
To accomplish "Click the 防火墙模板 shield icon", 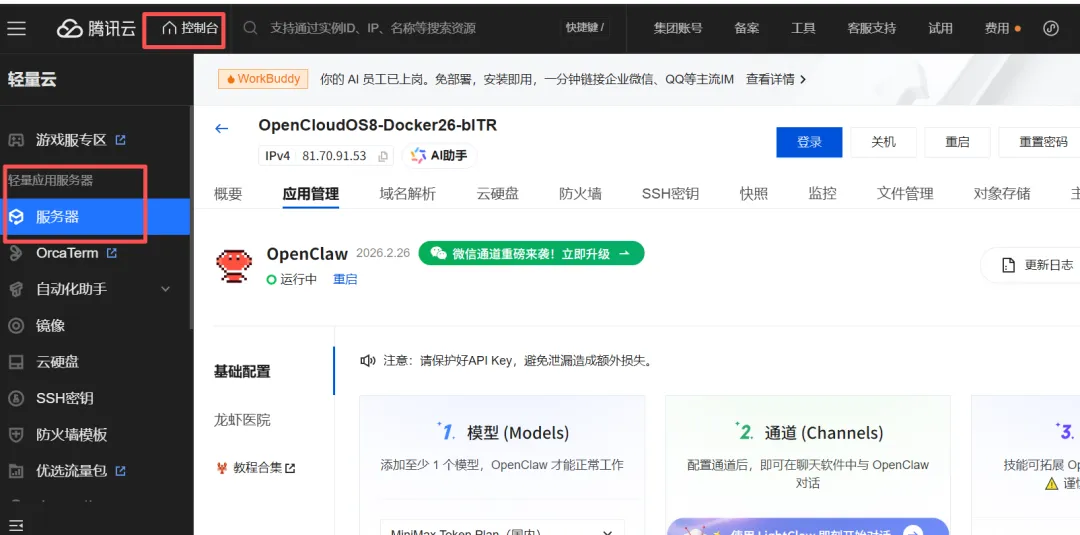I will tap(16, 435).
